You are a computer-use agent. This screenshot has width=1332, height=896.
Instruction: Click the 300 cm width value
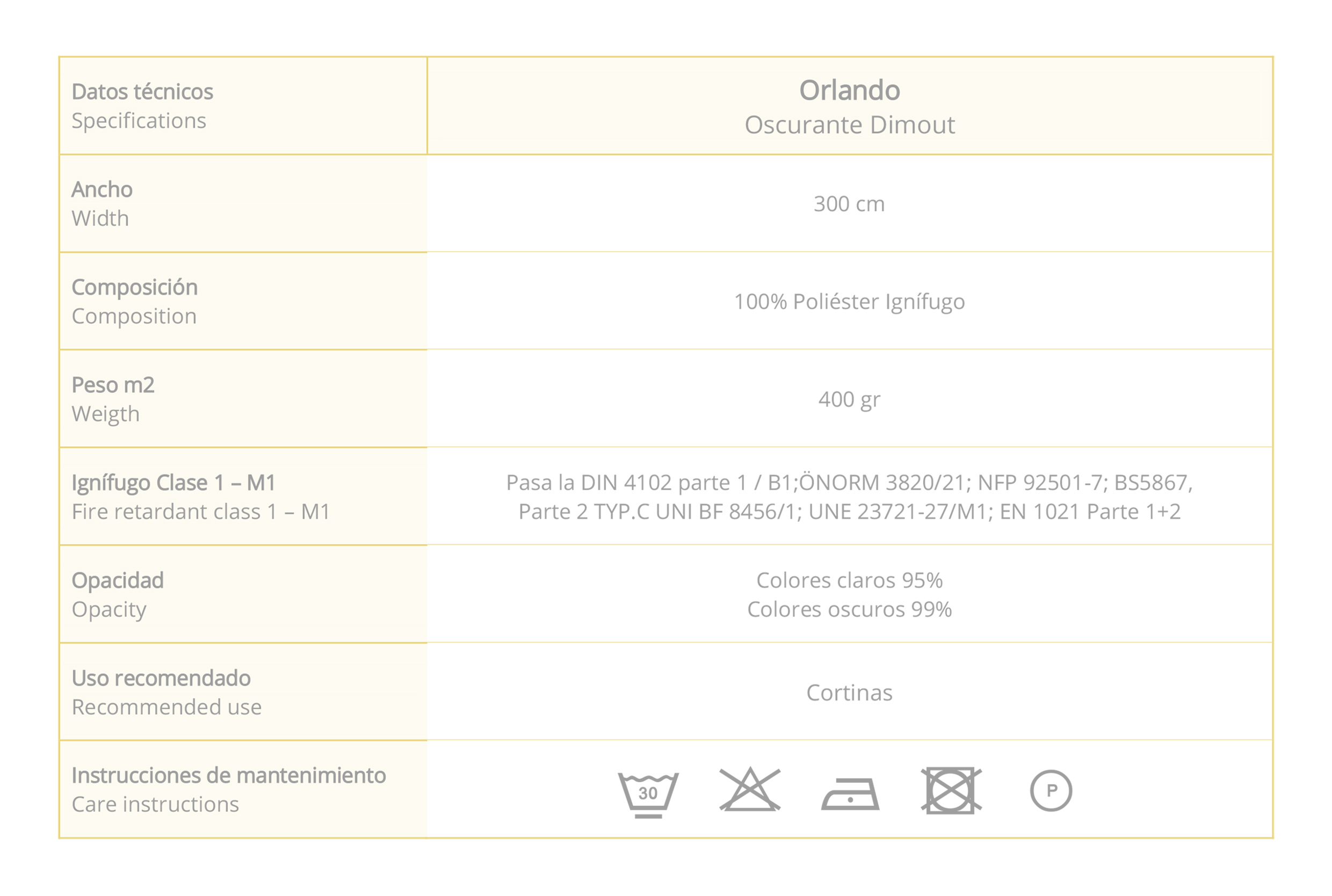pyautogui.click(x=849, y=204)
